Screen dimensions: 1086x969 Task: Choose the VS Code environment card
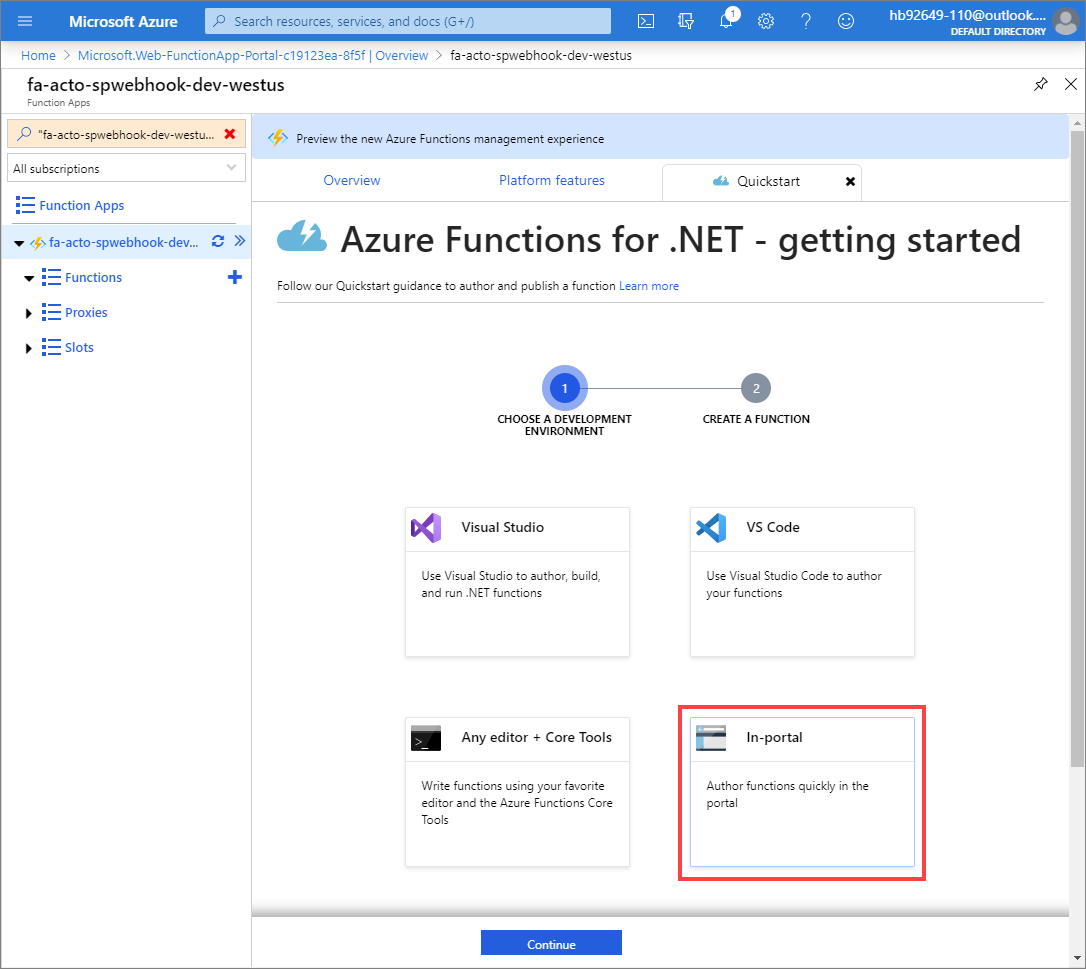(x=802, y=582)
